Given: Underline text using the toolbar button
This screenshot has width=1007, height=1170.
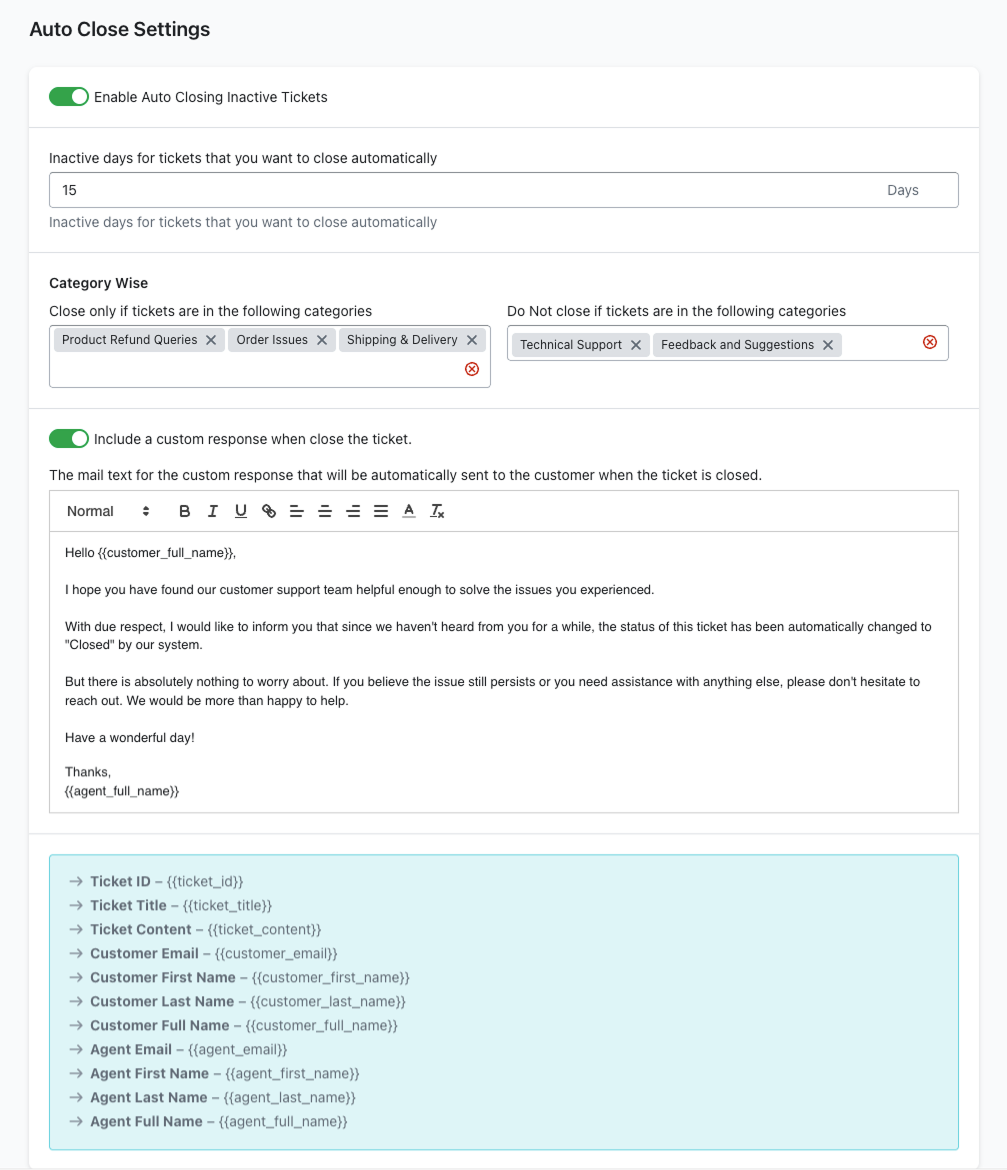Looking at the screenshot, I should coord(240,511).
